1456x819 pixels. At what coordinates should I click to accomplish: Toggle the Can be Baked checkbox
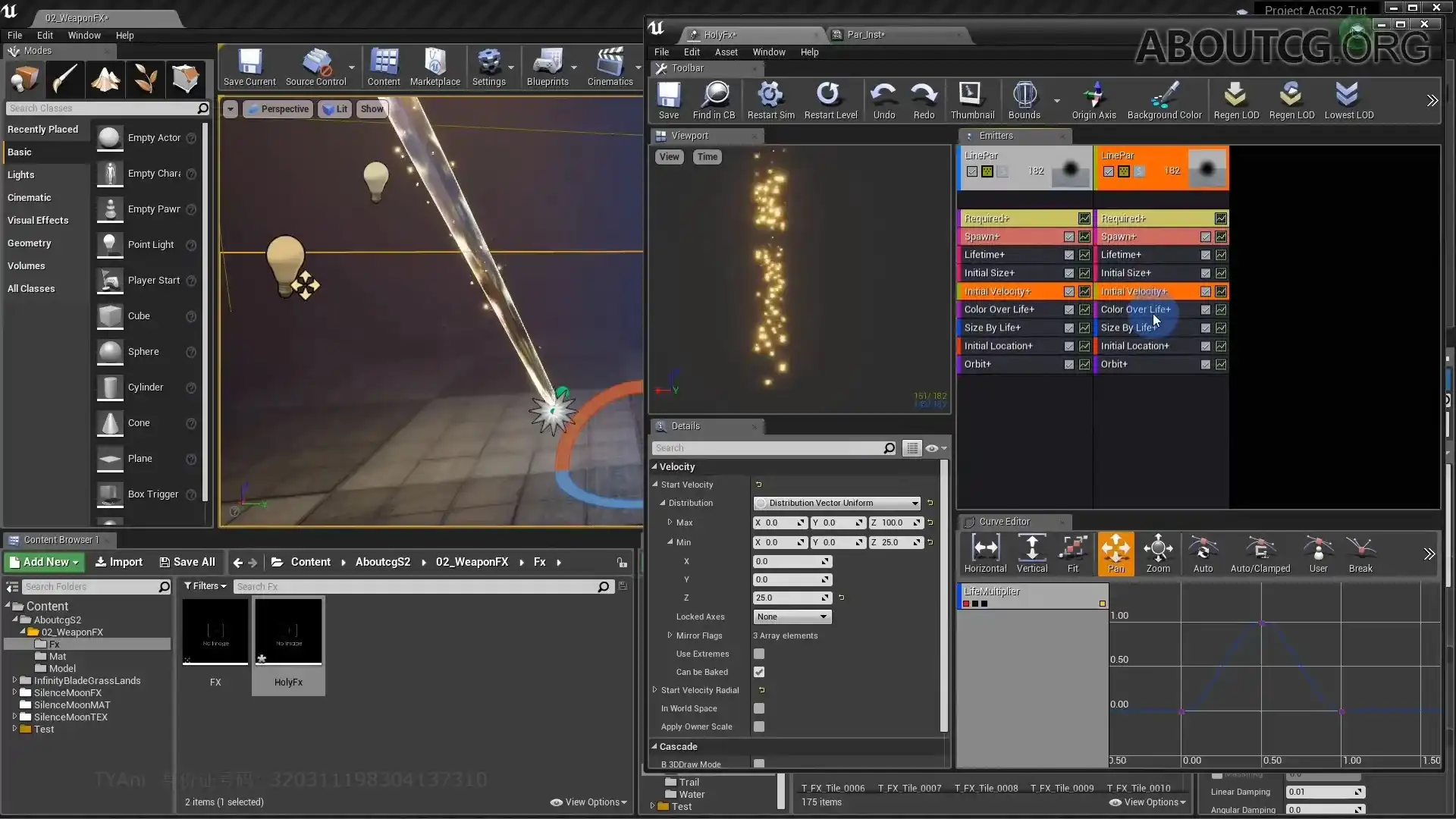click(760, 672)
